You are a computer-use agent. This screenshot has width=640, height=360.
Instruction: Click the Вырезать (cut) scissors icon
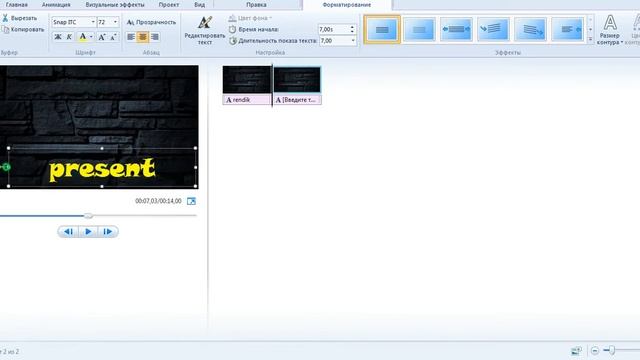tap(5, 18)
